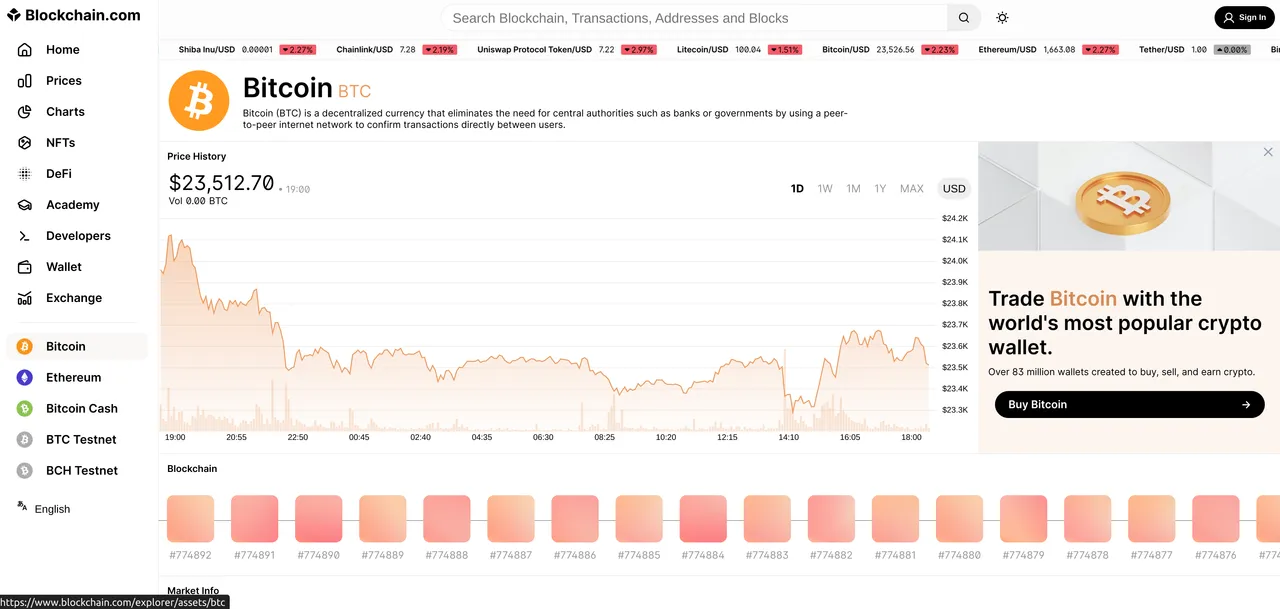The width and height of the screenshot is (1280, 609).
Task: Open block #774879 tile
Action: [1023, 519]
